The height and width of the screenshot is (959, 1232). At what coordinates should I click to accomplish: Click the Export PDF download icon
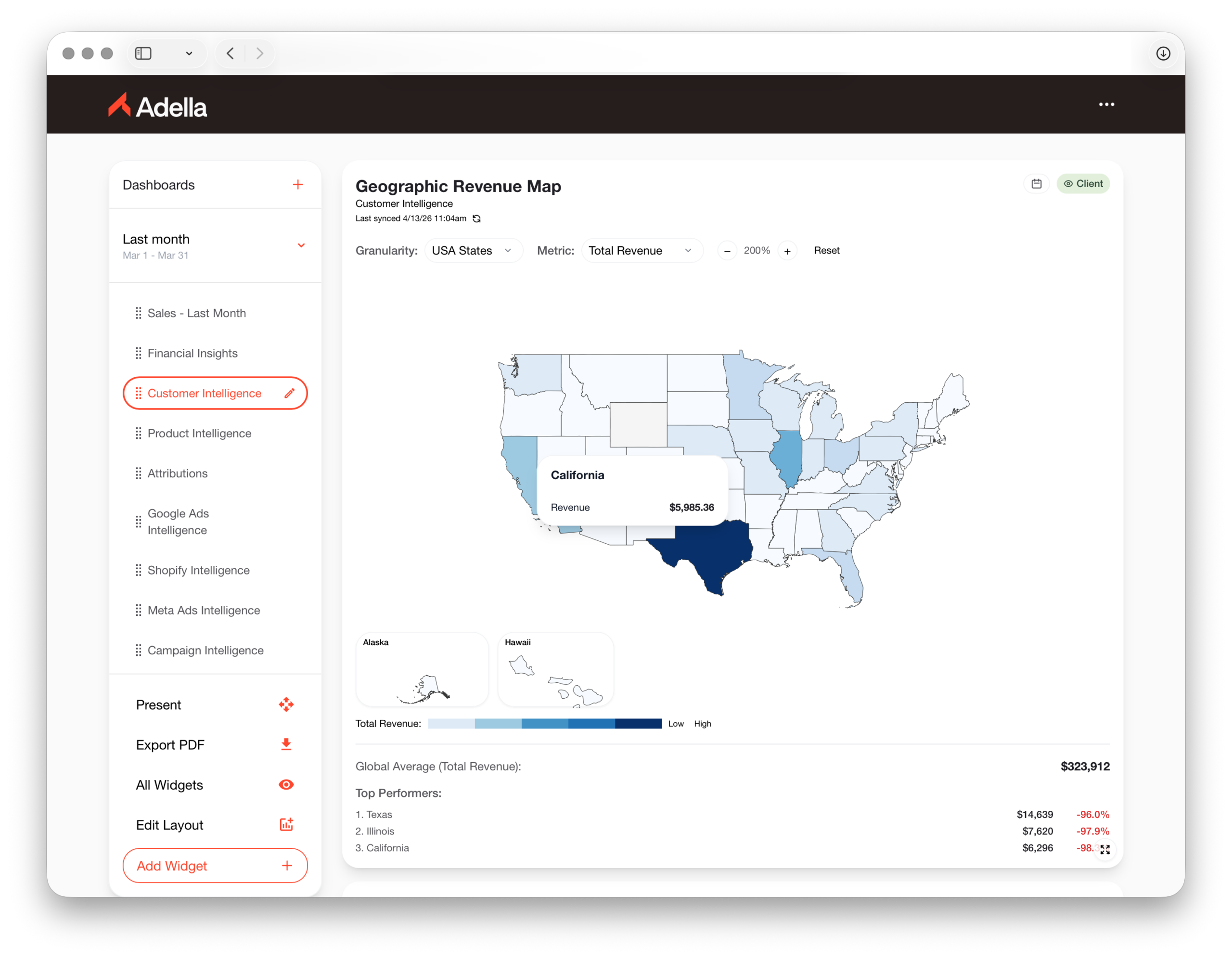click(x=286, y=745)
